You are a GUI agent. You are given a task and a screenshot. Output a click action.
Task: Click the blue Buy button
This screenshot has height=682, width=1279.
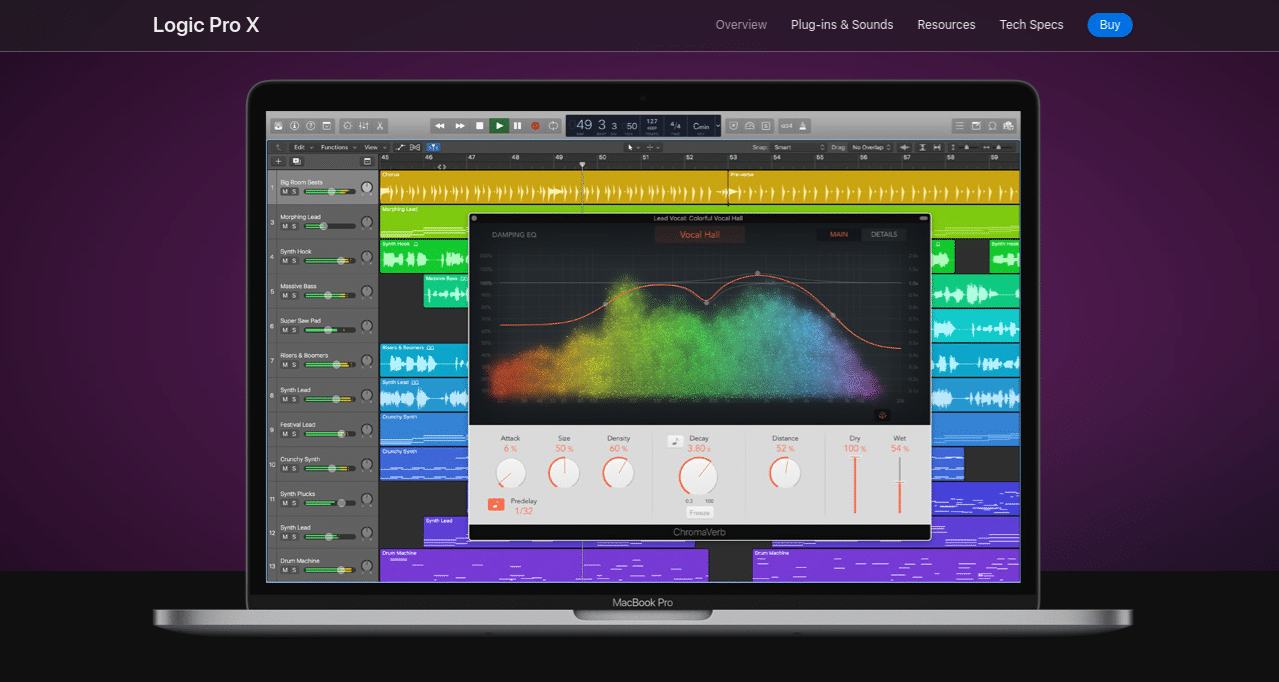pos(1109,25)
